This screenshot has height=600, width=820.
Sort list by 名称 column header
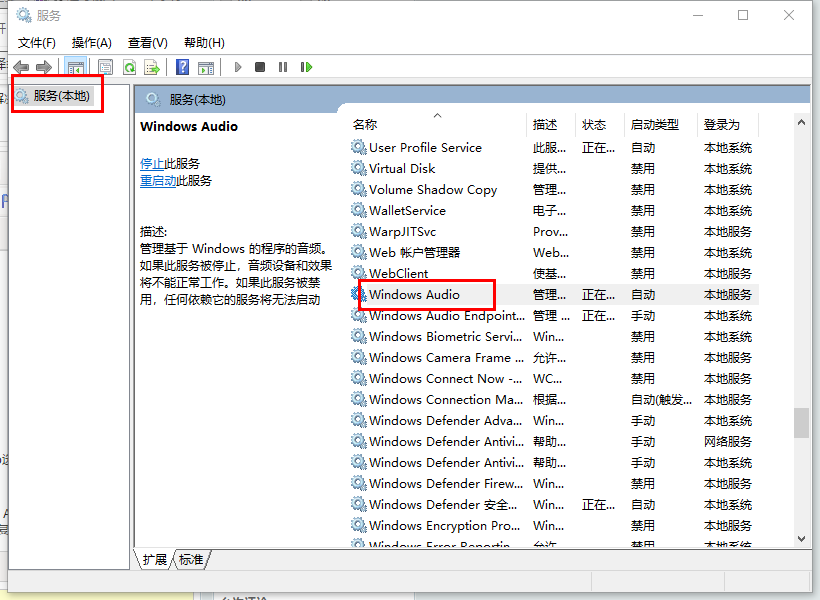click(365, 125)
